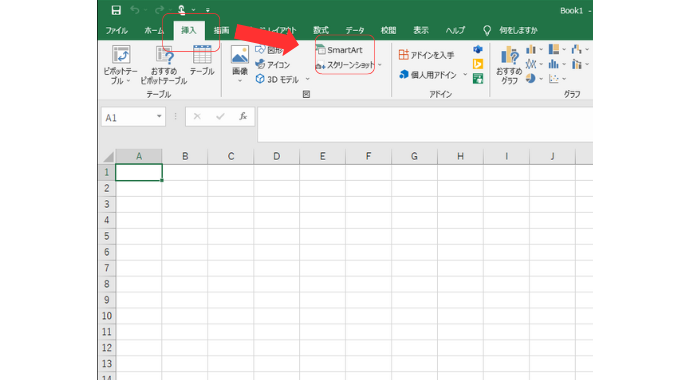Viewport: 690px width, 380px height.
Task: Select row header 3
Action: (x=106, y=204)
